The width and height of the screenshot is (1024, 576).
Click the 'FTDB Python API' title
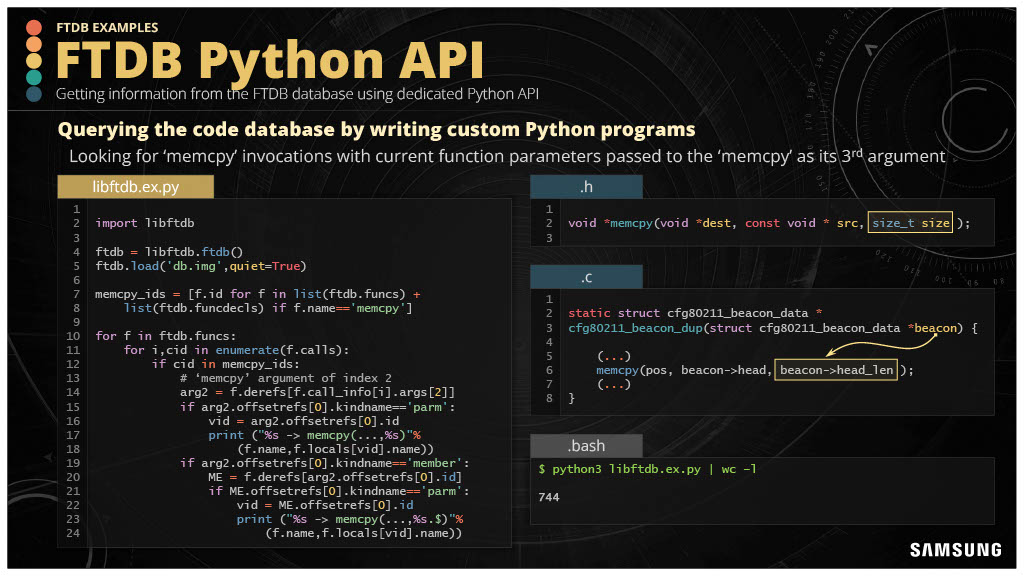pos(270,60)
